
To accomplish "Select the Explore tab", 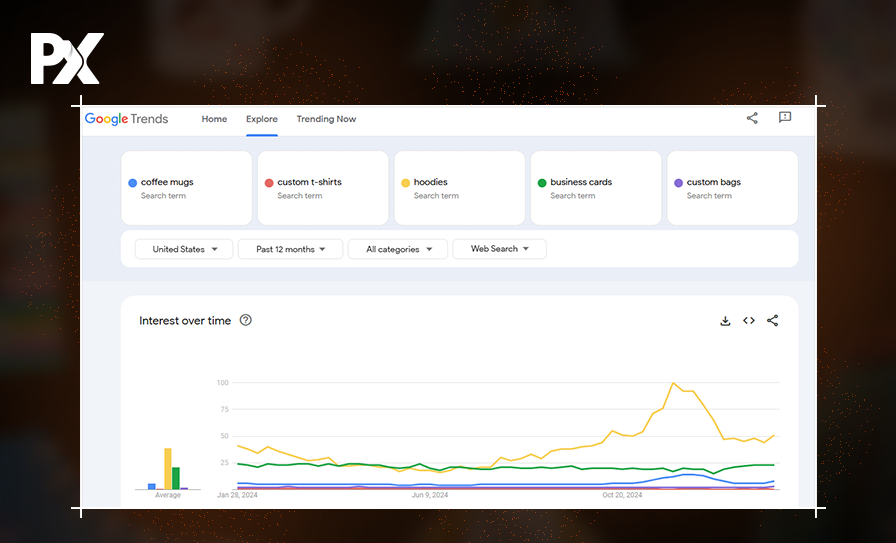I will pos(262,119).
